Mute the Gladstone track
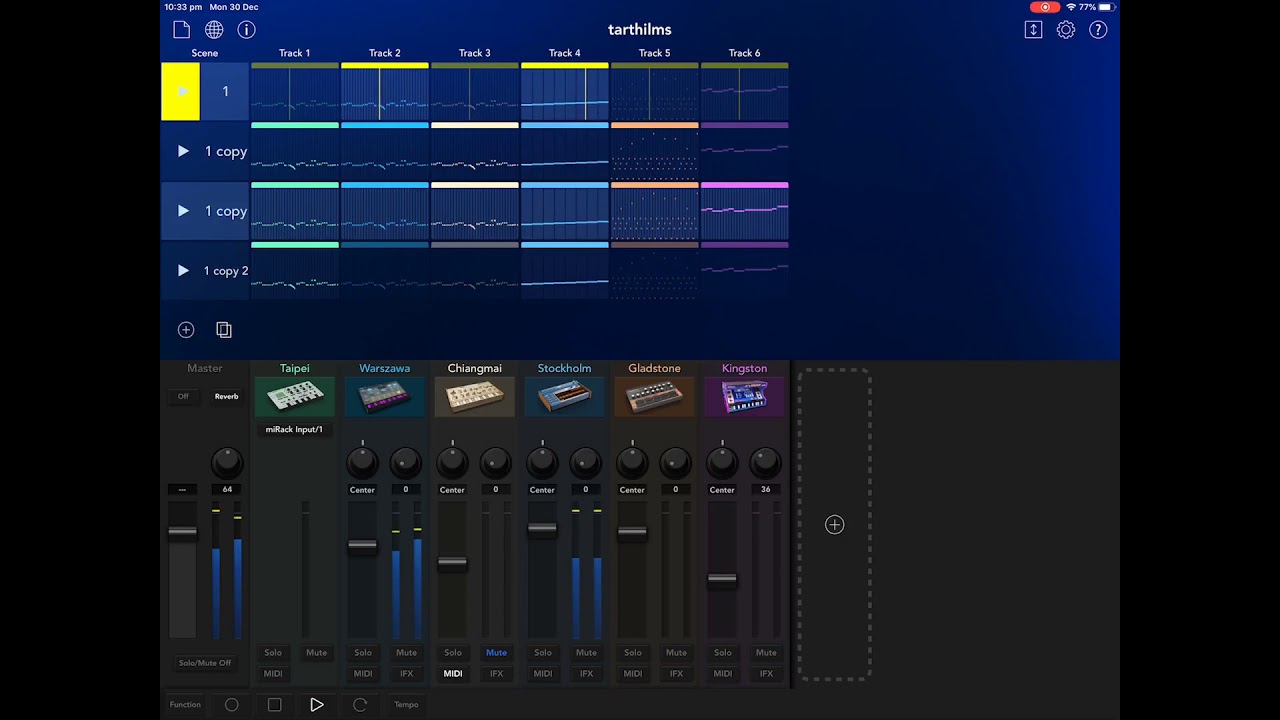This screenshot has width=1280, height=720. [x=676, y=653]
